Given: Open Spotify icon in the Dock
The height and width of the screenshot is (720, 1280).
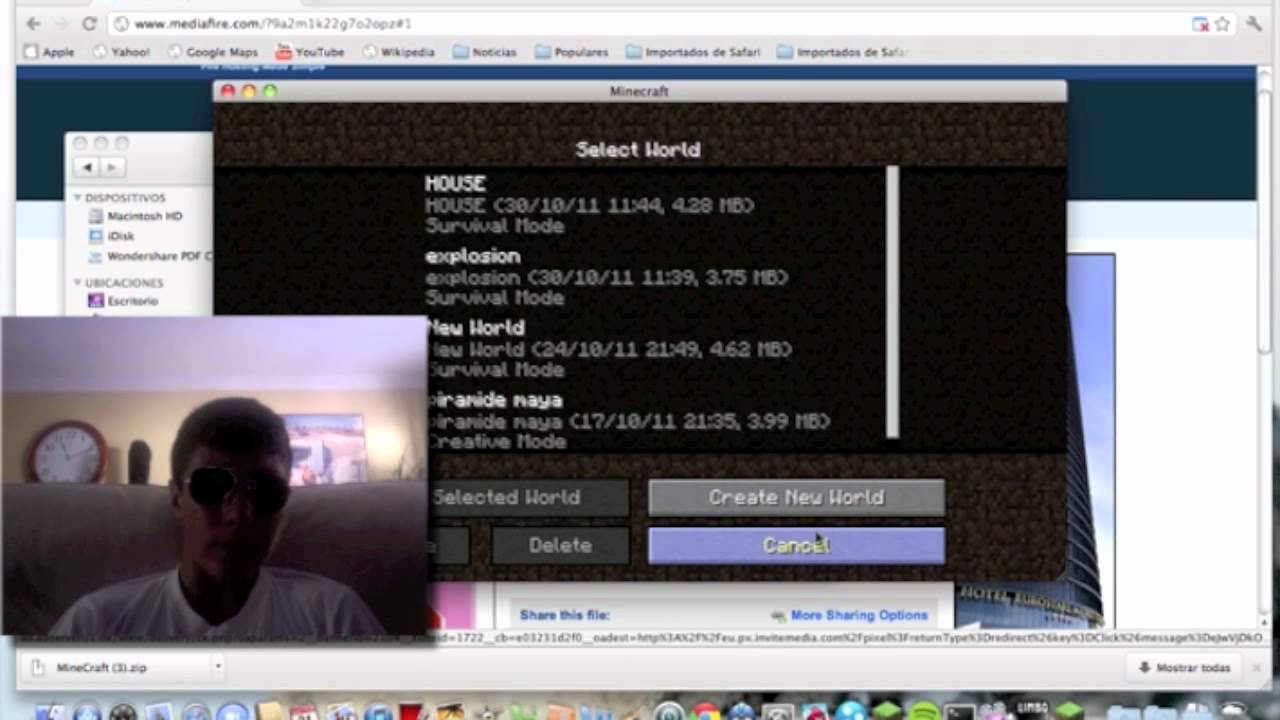Looking at the screenshot, I should pos(924,712).
